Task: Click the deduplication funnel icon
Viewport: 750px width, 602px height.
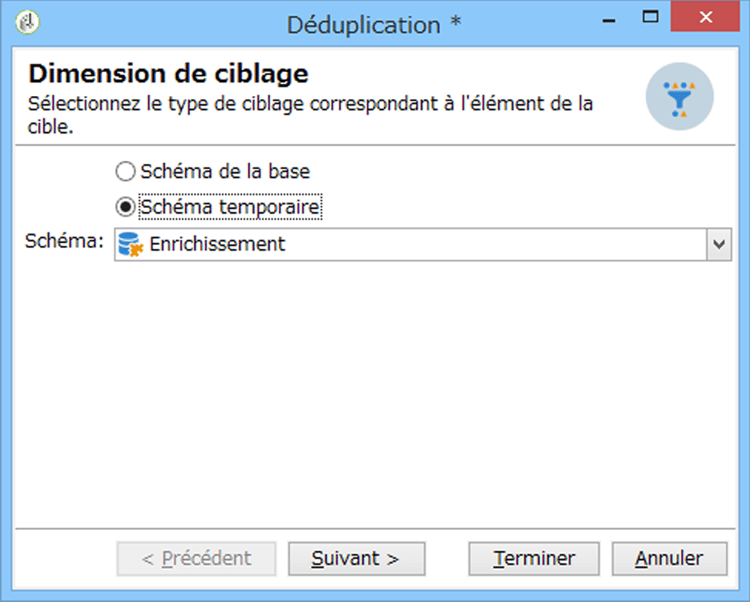Action: click(680, 97)
